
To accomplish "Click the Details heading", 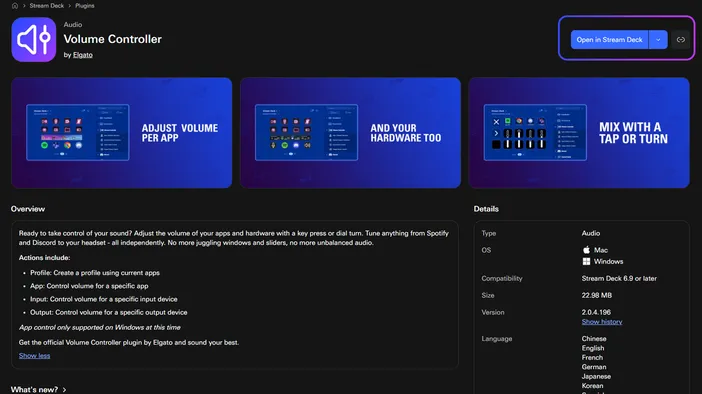I will 486,209.
